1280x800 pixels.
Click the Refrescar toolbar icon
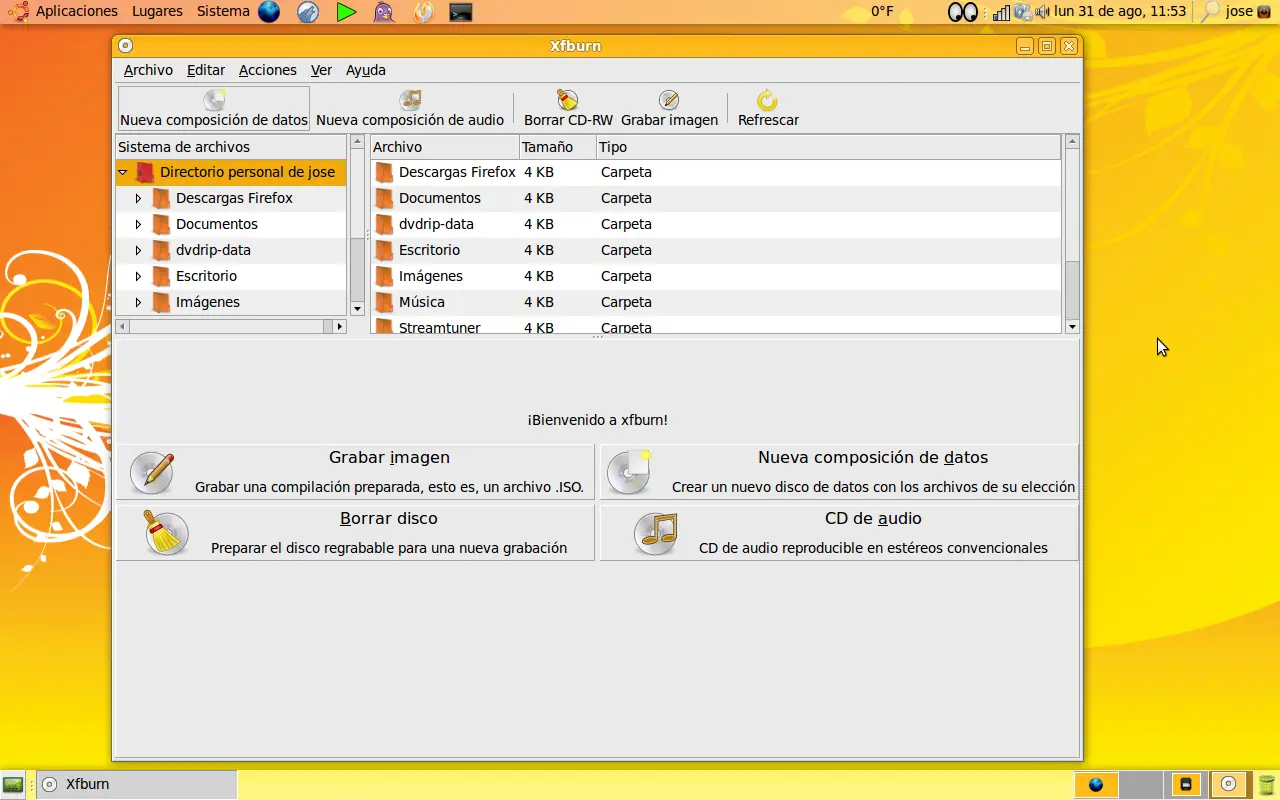(768, 100)
